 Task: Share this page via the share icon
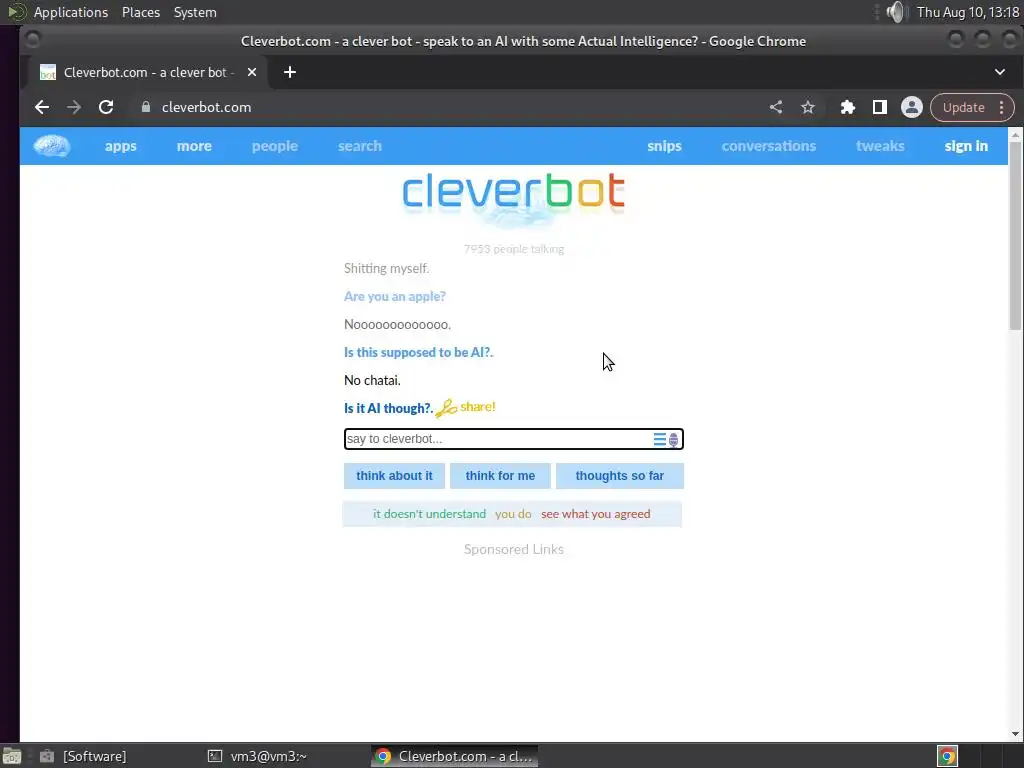(776, 107)
